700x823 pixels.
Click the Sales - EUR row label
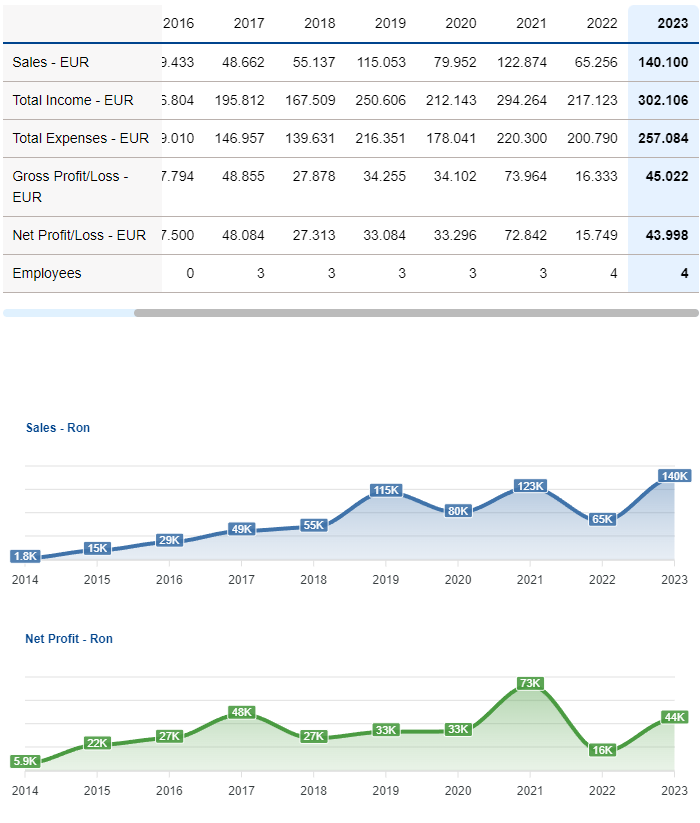[x=51, y=62]
